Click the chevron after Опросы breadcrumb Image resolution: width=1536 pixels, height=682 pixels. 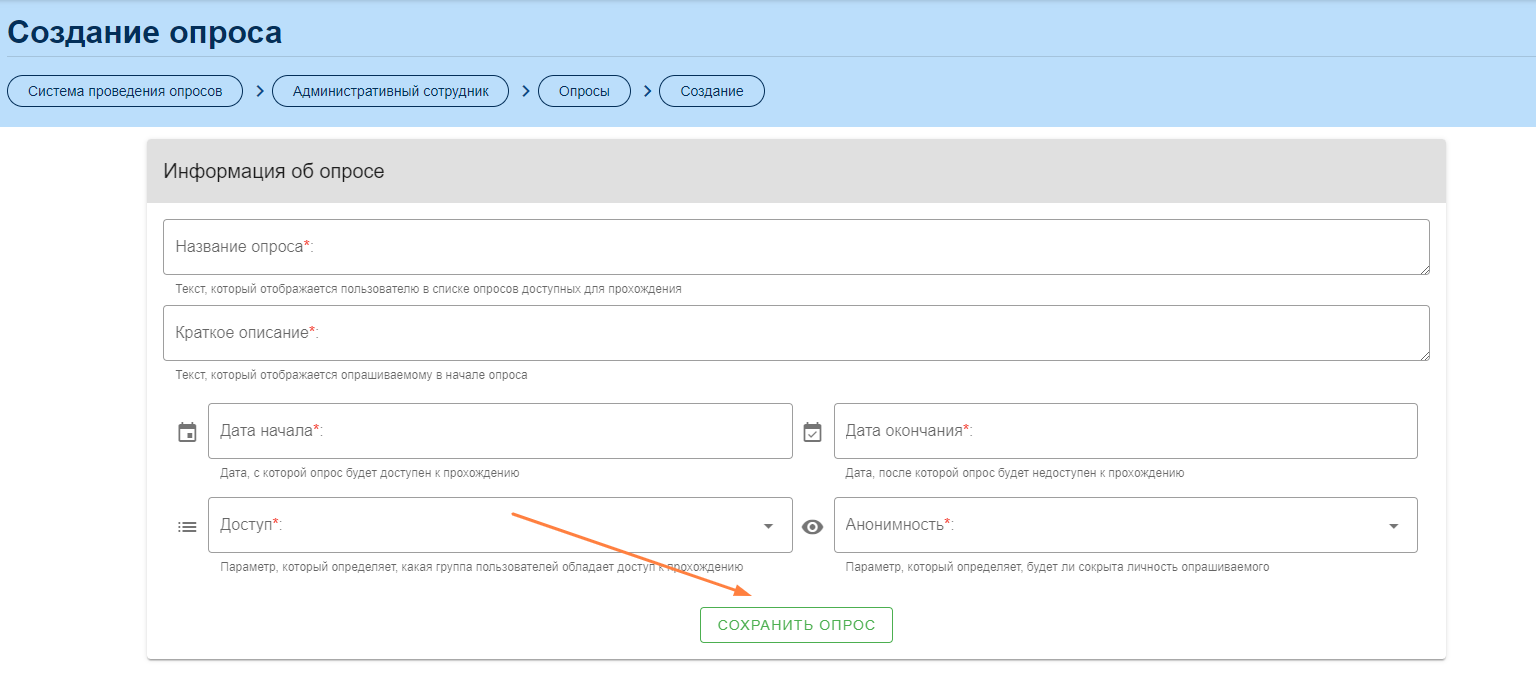coord(647,91)
